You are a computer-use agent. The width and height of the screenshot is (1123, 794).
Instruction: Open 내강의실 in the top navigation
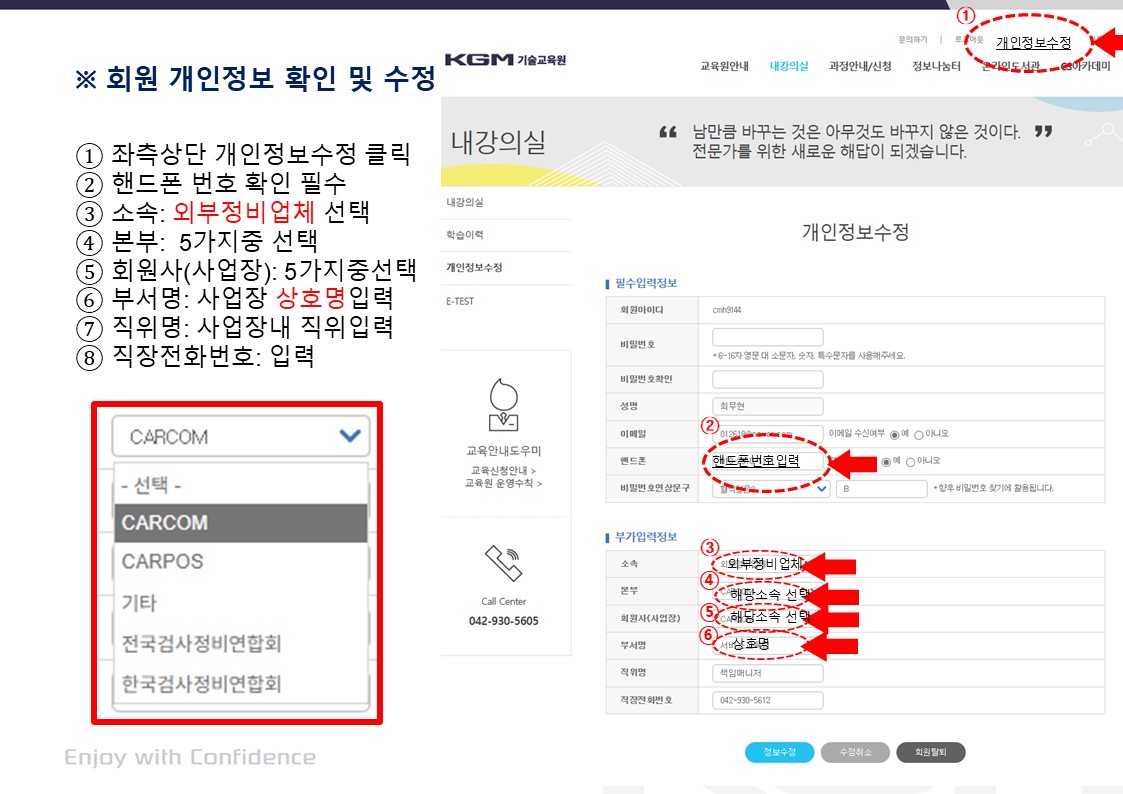[789, 67]
